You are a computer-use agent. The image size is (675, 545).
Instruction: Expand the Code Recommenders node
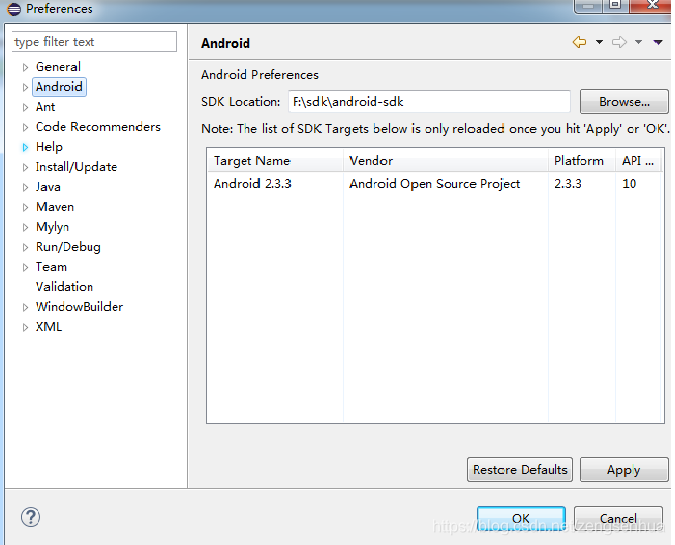pos(25,127)
